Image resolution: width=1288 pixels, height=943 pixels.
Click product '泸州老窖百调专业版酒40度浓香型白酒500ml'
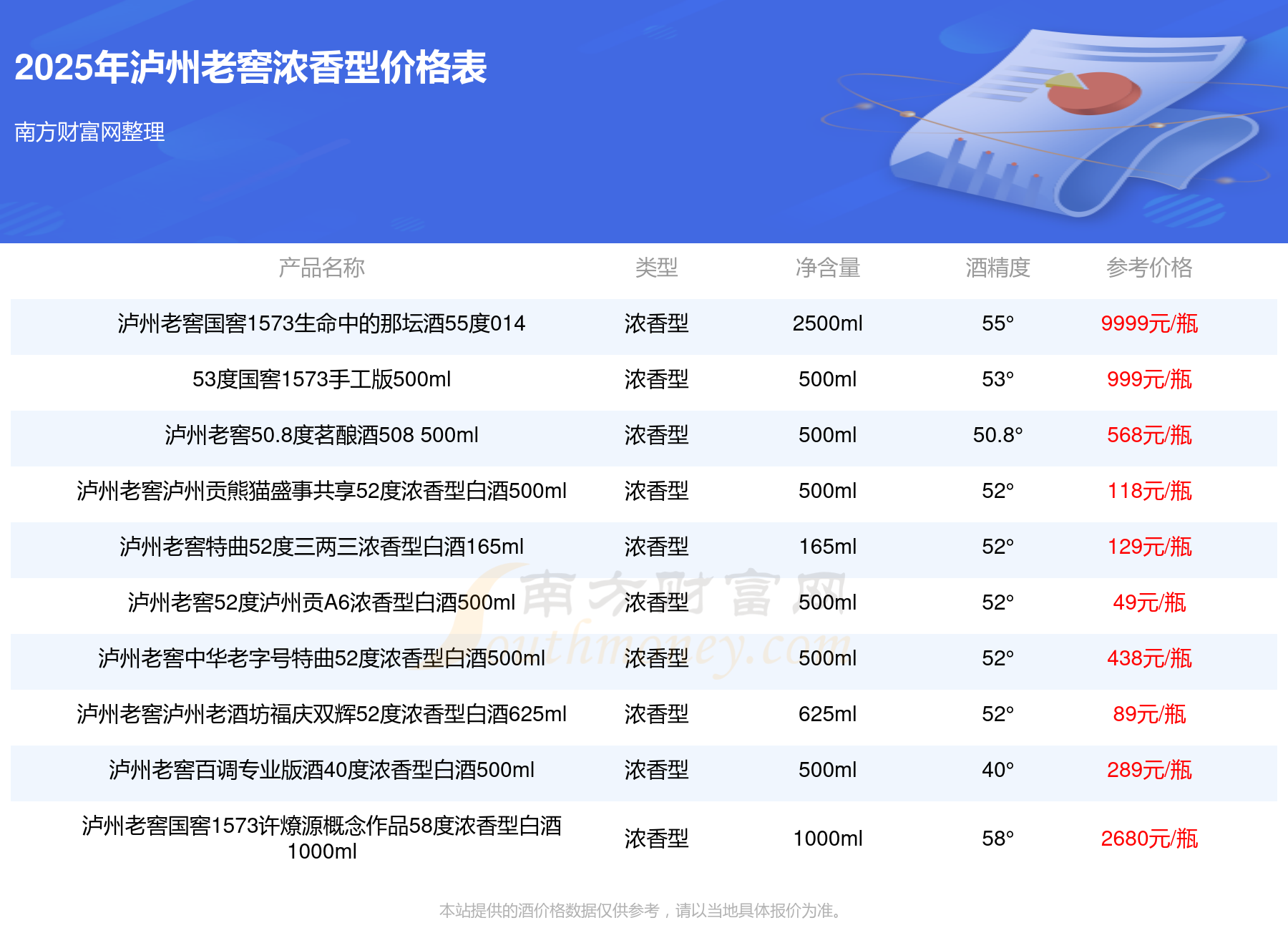coord(322,770)
